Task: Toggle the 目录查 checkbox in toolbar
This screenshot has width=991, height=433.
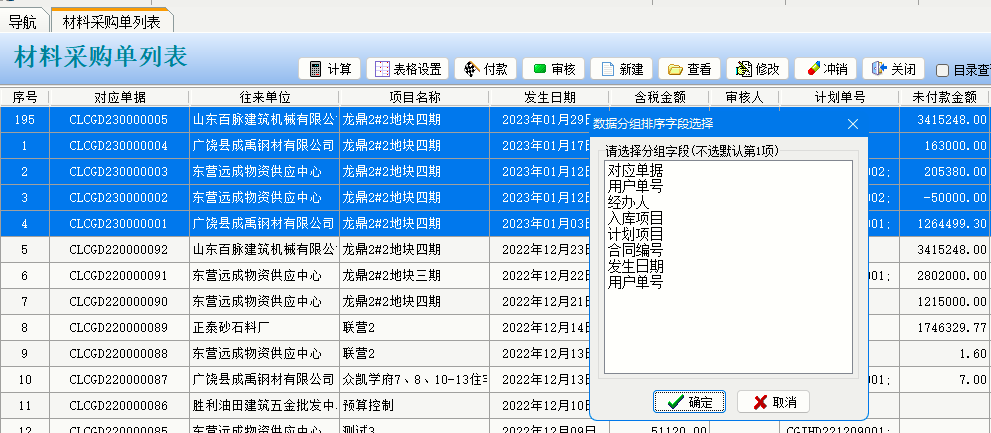Action: tap(942, 70)
